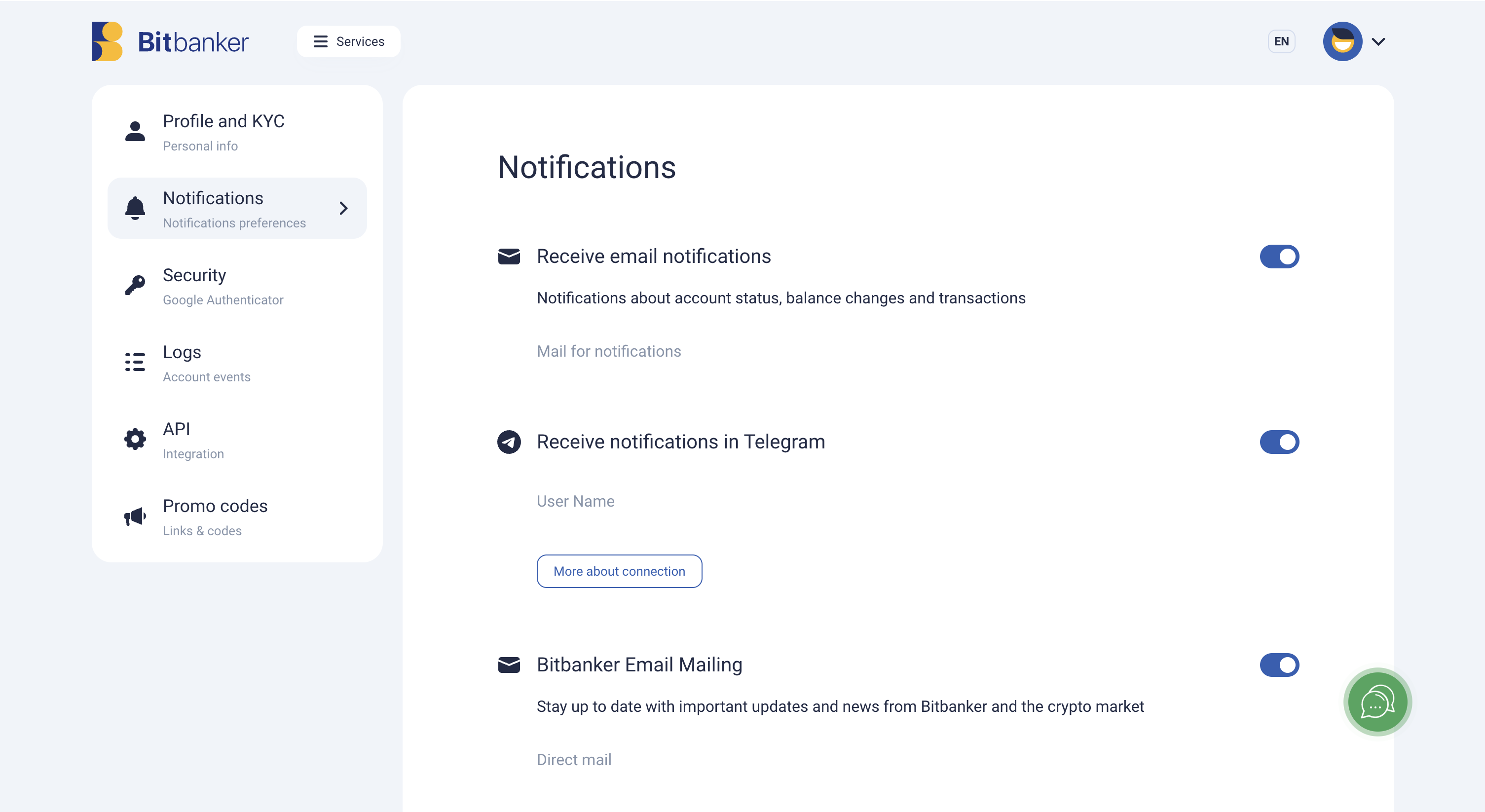Click the Security key icon
Screen dimensions: 1485x812
(x=135, y=285)
